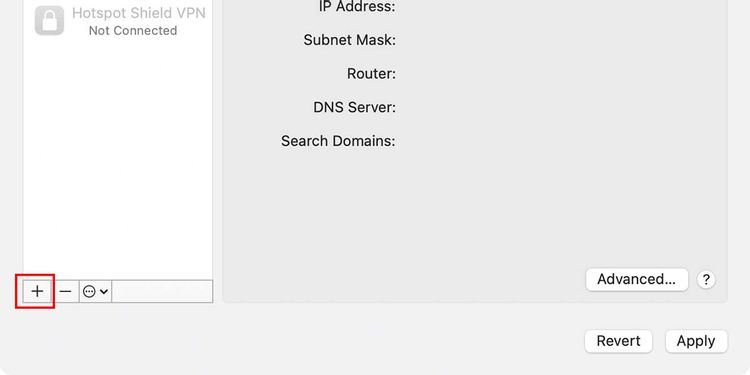Open the Advanced... network settings
Viewport: 750px width, 375px height.
tap(637, 279)
